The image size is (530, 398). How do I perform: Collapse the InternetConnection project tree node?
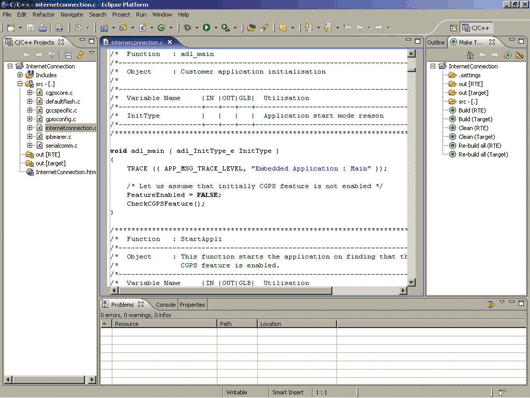[10, 66]
